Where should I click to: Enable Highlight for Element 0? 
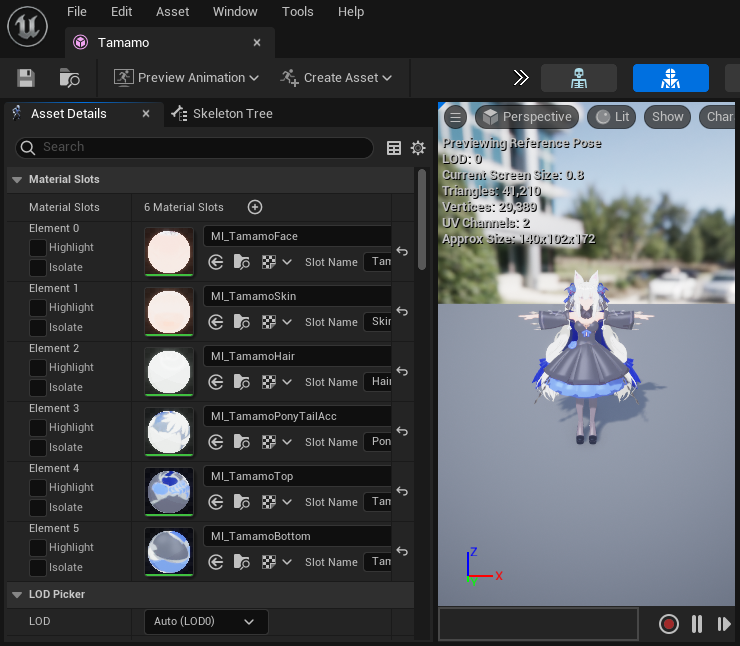tap(38, 247)
